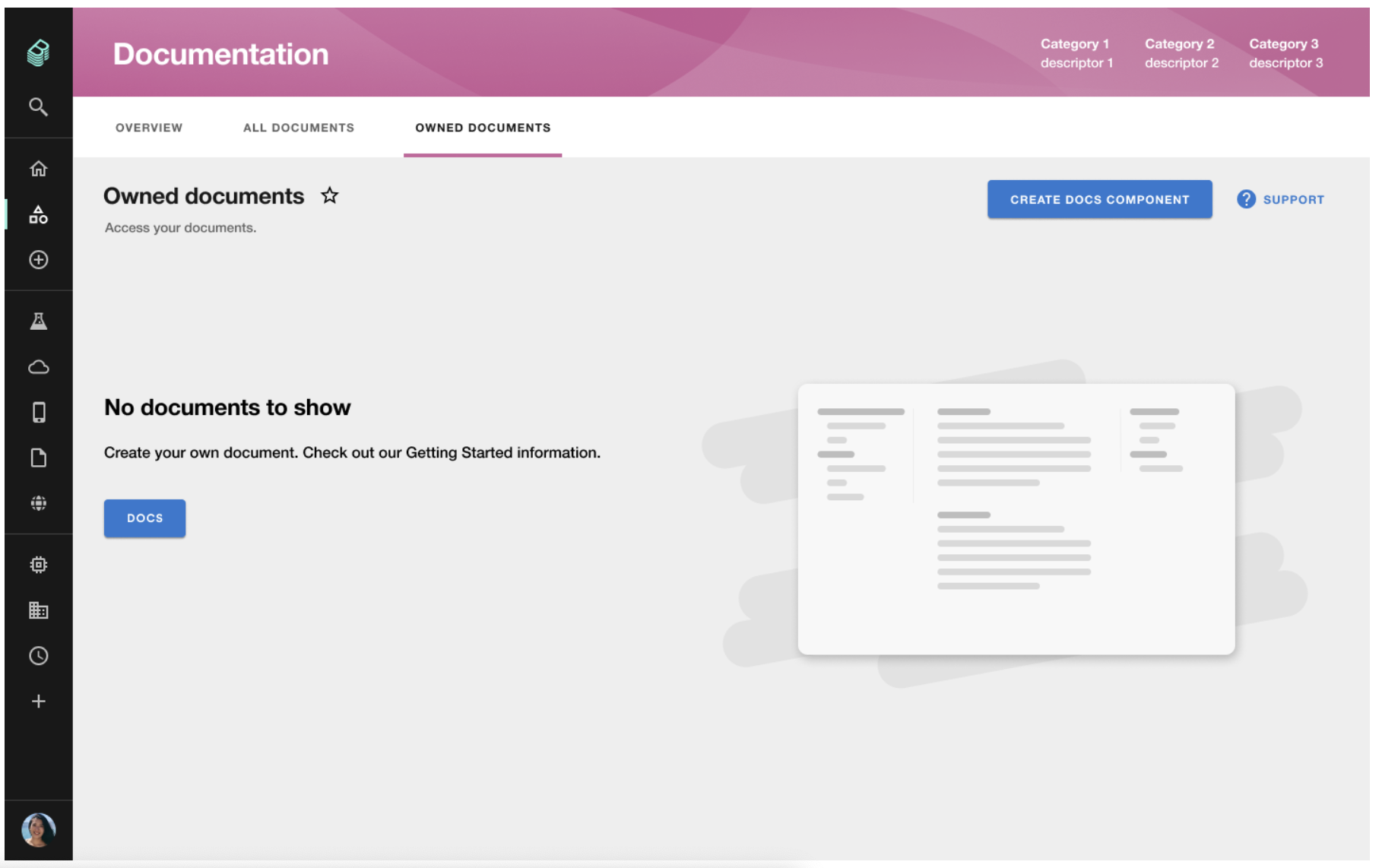Open the organization building icon
The width and height of the screenshot is (1382, 868).
[38, 610]
